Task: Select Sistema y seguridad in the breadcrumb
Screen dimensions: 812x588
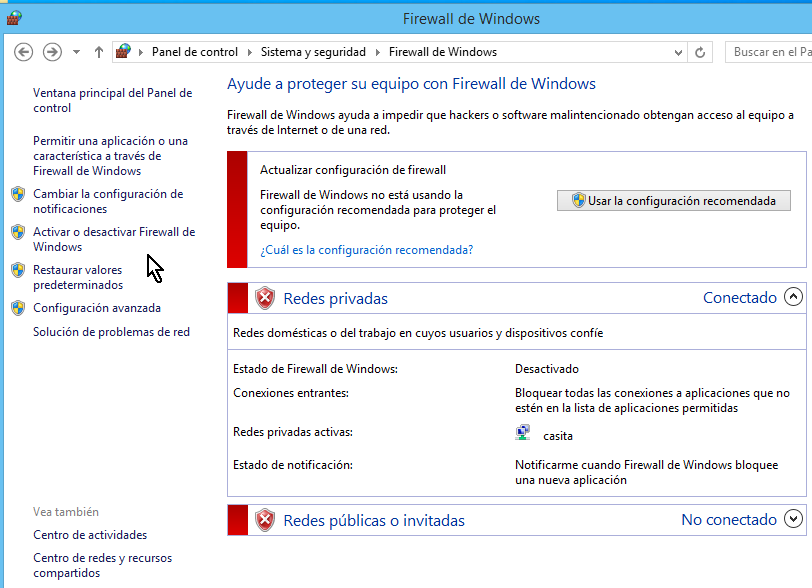Action: (313, 52)
